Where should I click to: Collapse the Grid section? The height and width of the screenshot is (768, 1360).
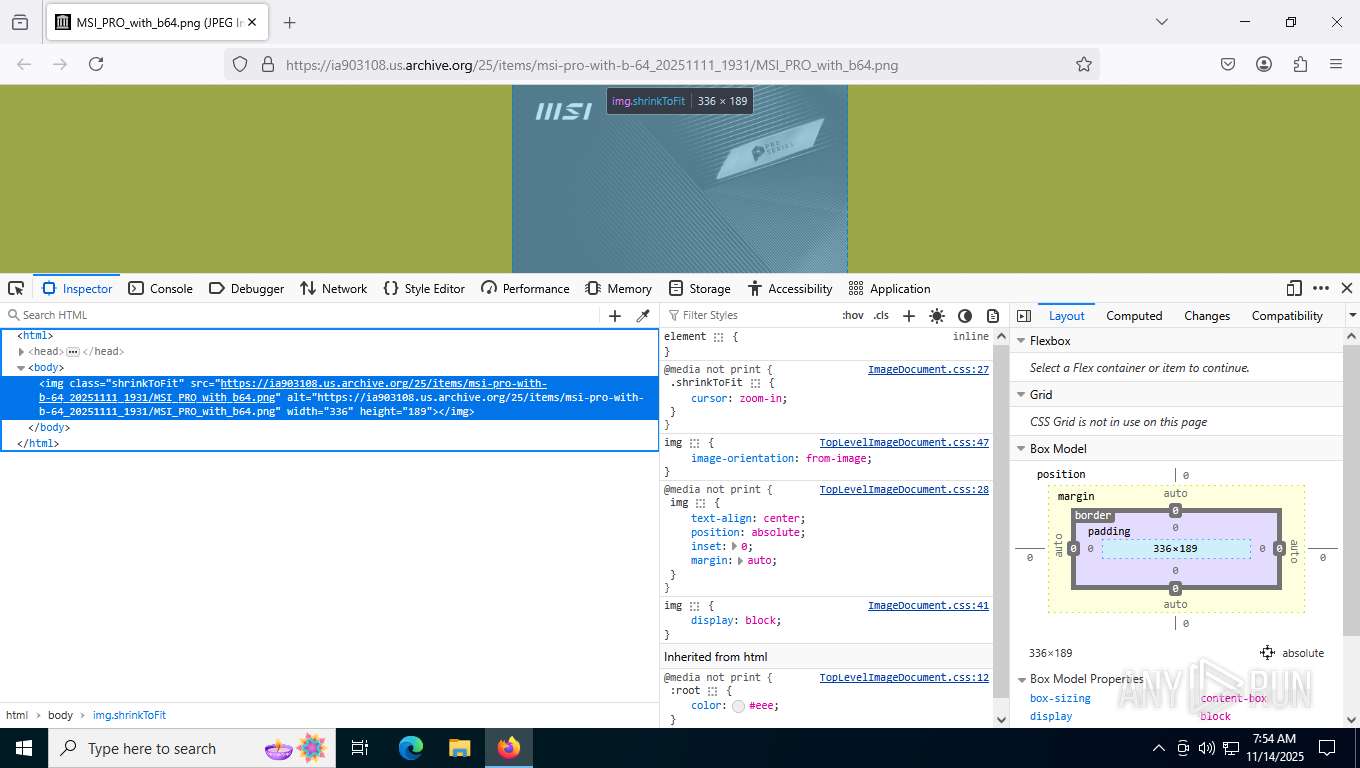pyautogui.click(x=1021, y=395)
